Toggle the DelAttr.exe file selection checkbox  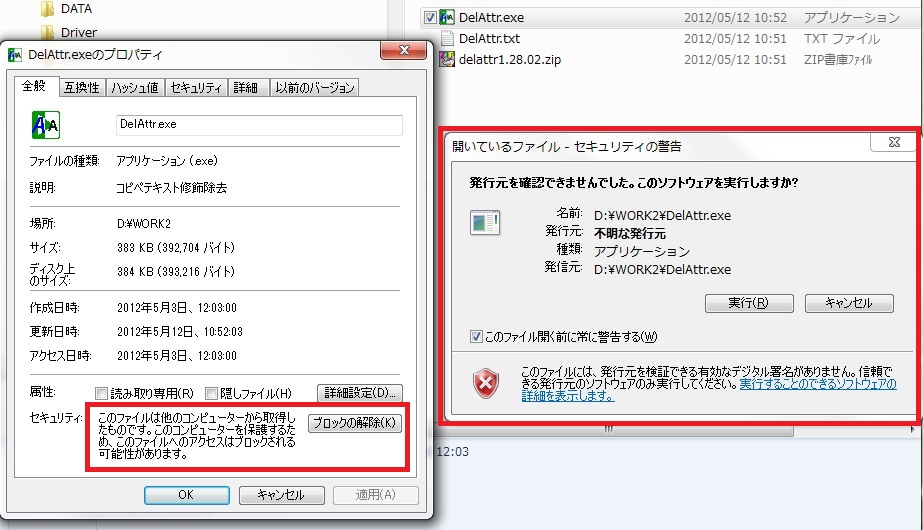(429, 18)
